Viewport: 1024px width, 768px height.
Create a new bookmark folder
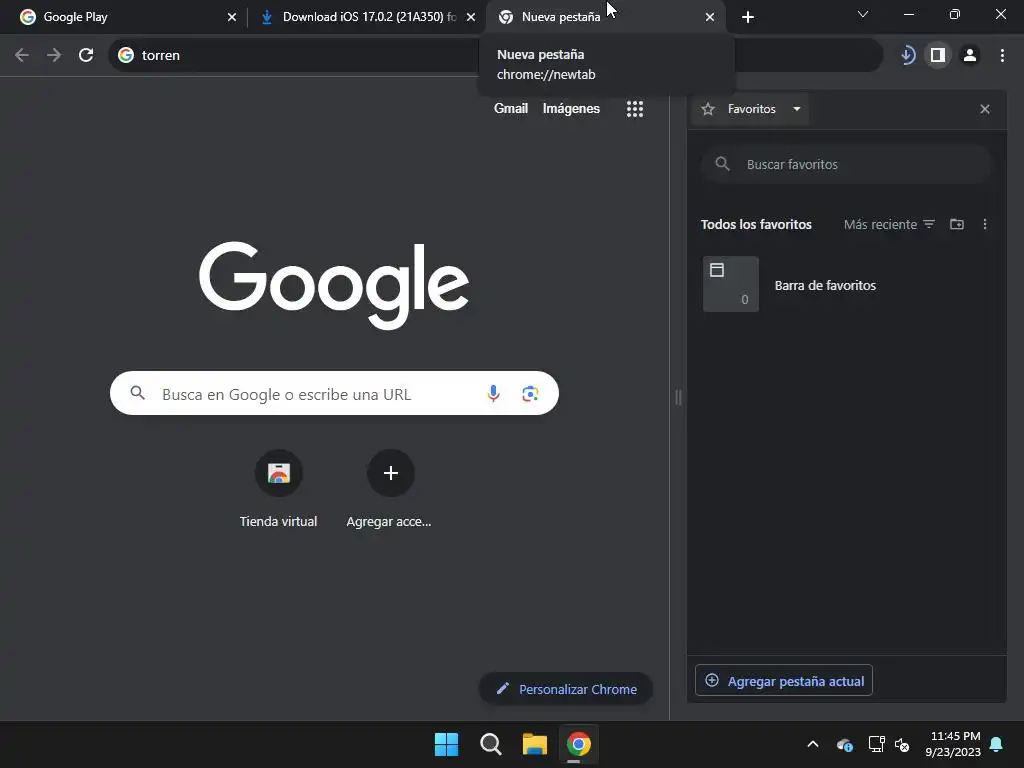pyautogui.click(x=957, y=225)
